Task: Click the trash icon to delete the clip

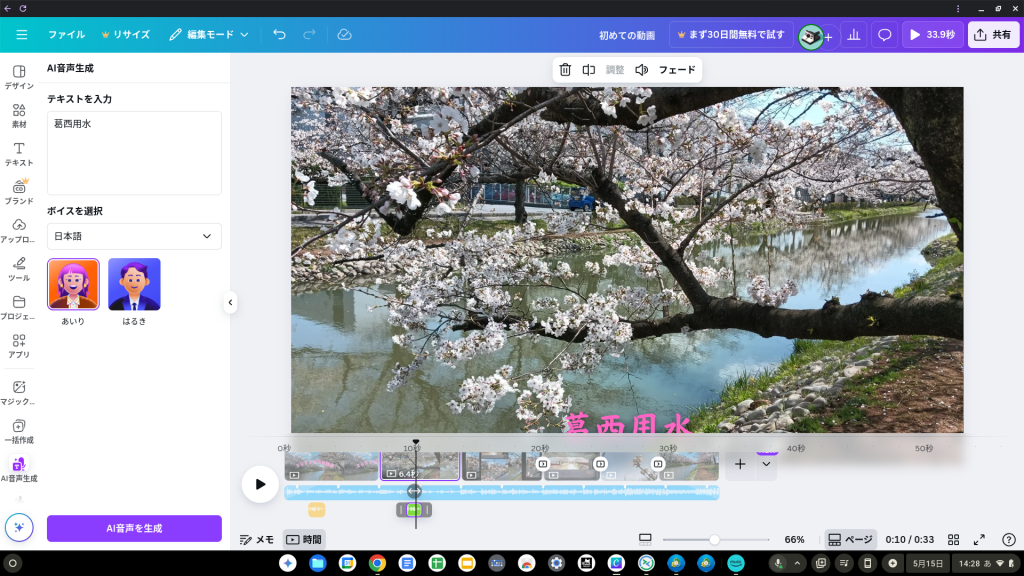Action: 565,70
